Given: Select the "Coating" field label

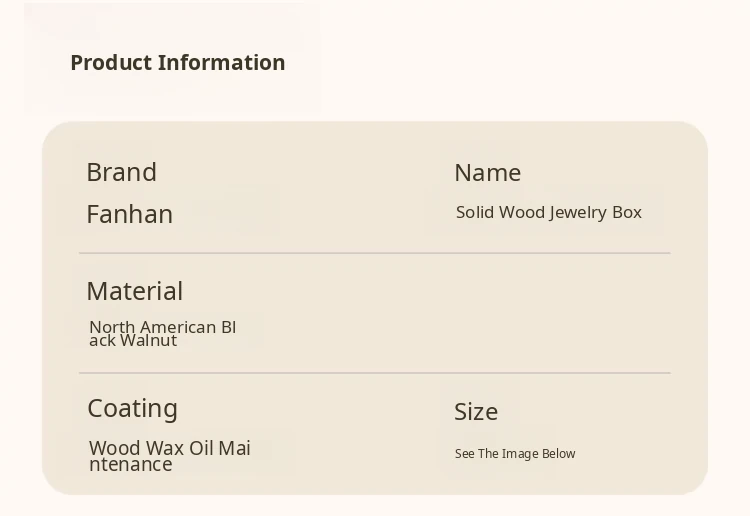Looking at the screenshot, I should (132, 408).
